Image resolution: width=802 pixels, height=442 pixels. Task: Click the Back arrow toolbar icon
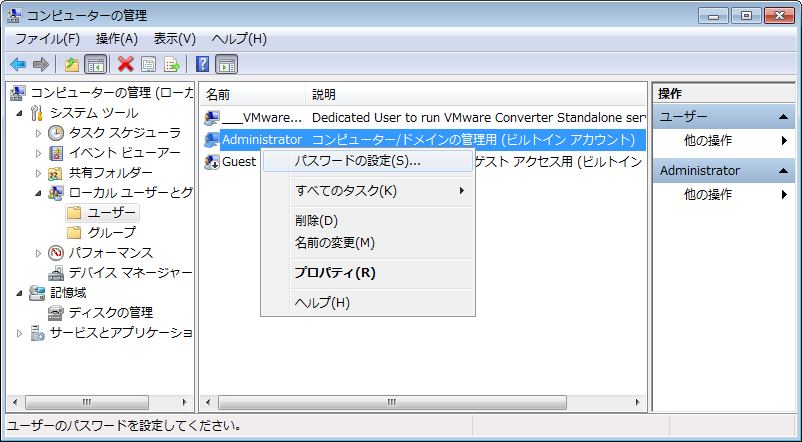[18, 64]
